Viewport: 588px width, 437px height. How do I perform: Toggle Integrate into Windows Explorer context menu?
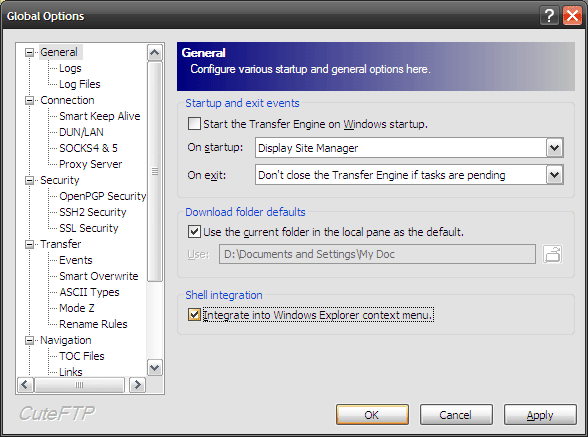(194, 315)
